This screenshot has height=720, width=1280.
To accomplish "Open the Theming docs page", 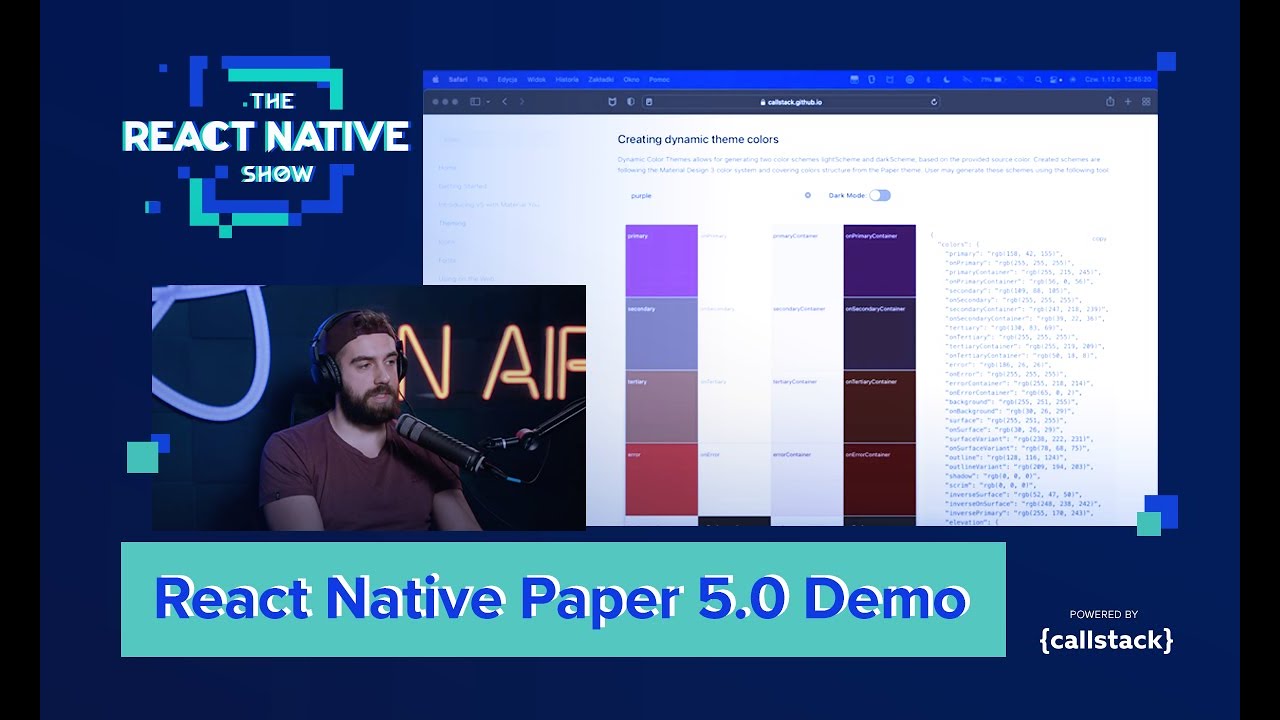I will point(453,223).
